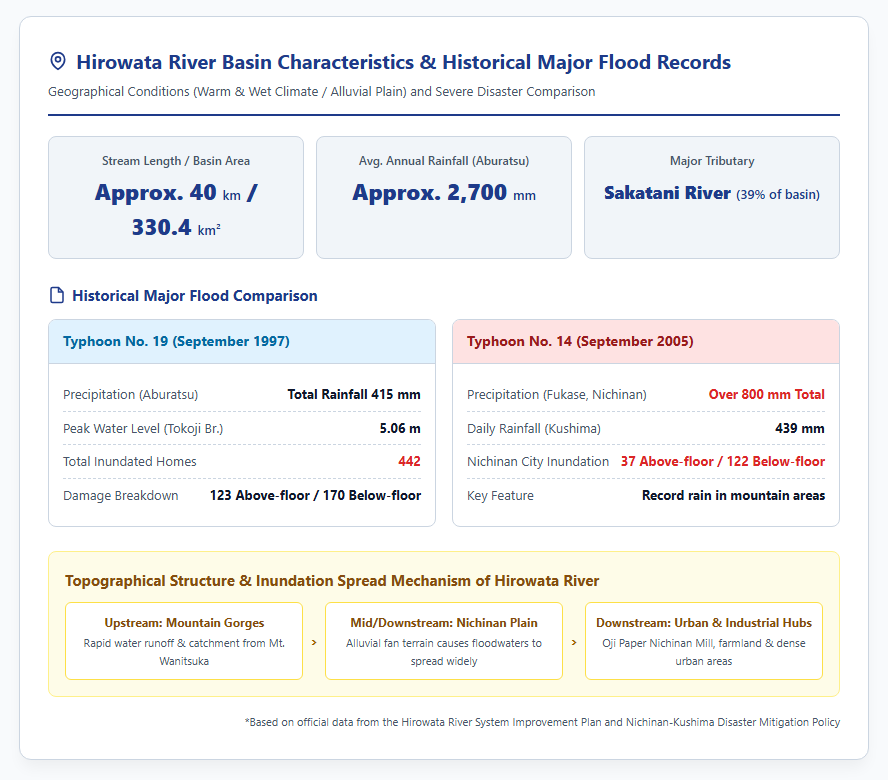The height and width of the screenshot is (780, 888).
Task: Click the (39% of basin) note
Action: tap(778, 194)
